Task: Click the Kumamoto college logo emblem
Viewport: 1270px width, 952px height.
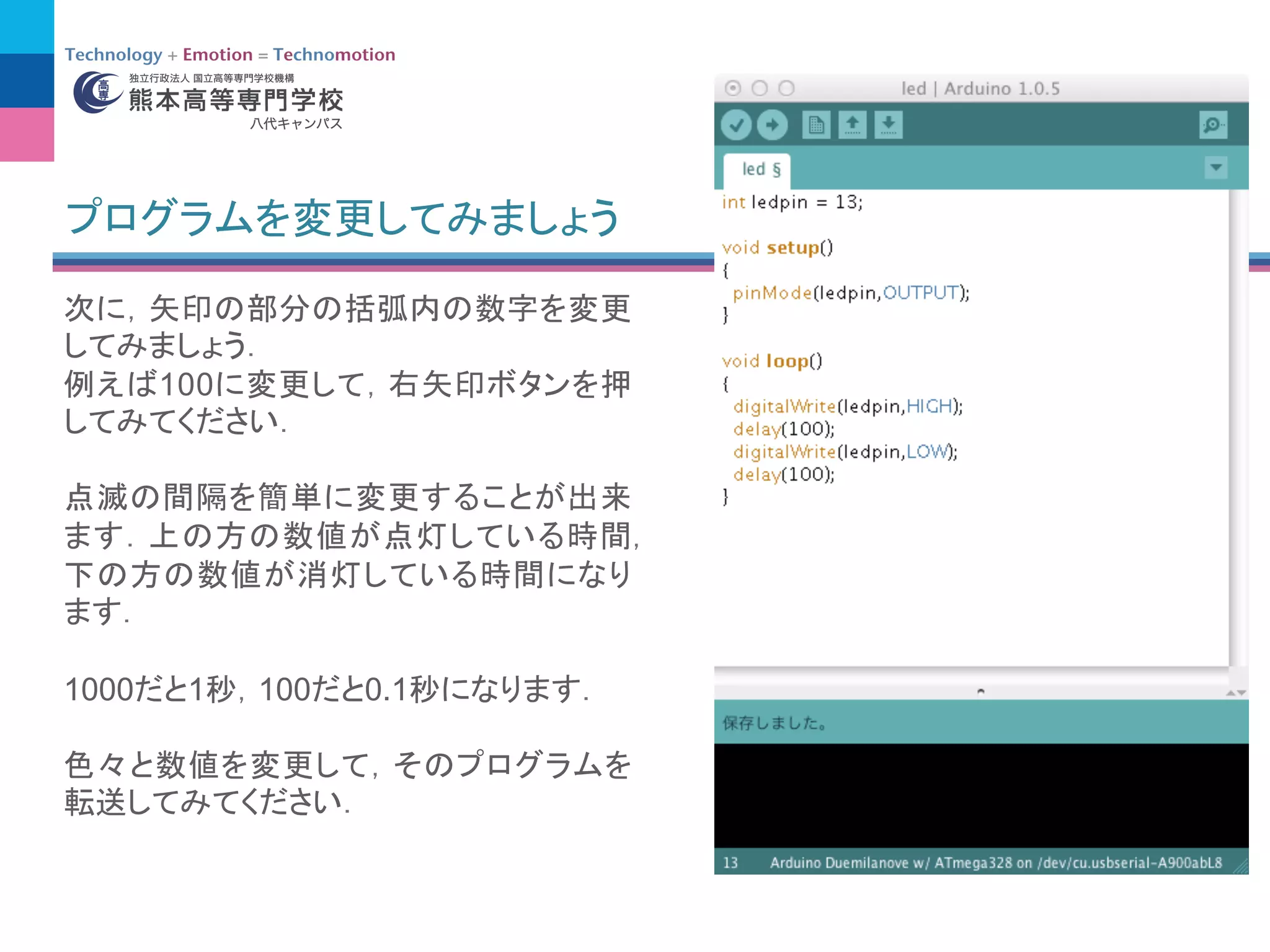Action: (x=96, y=93)
